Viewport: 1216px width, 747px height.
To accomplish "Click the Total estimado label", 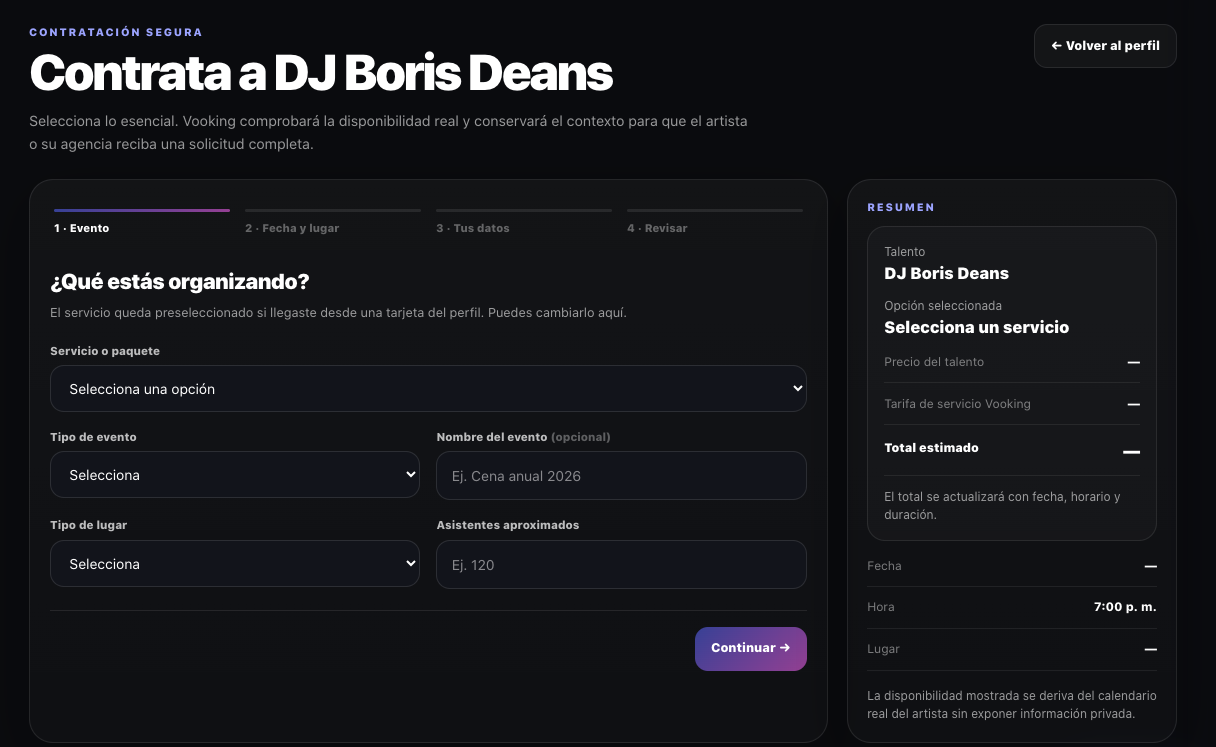I will [x=931, y=448].
